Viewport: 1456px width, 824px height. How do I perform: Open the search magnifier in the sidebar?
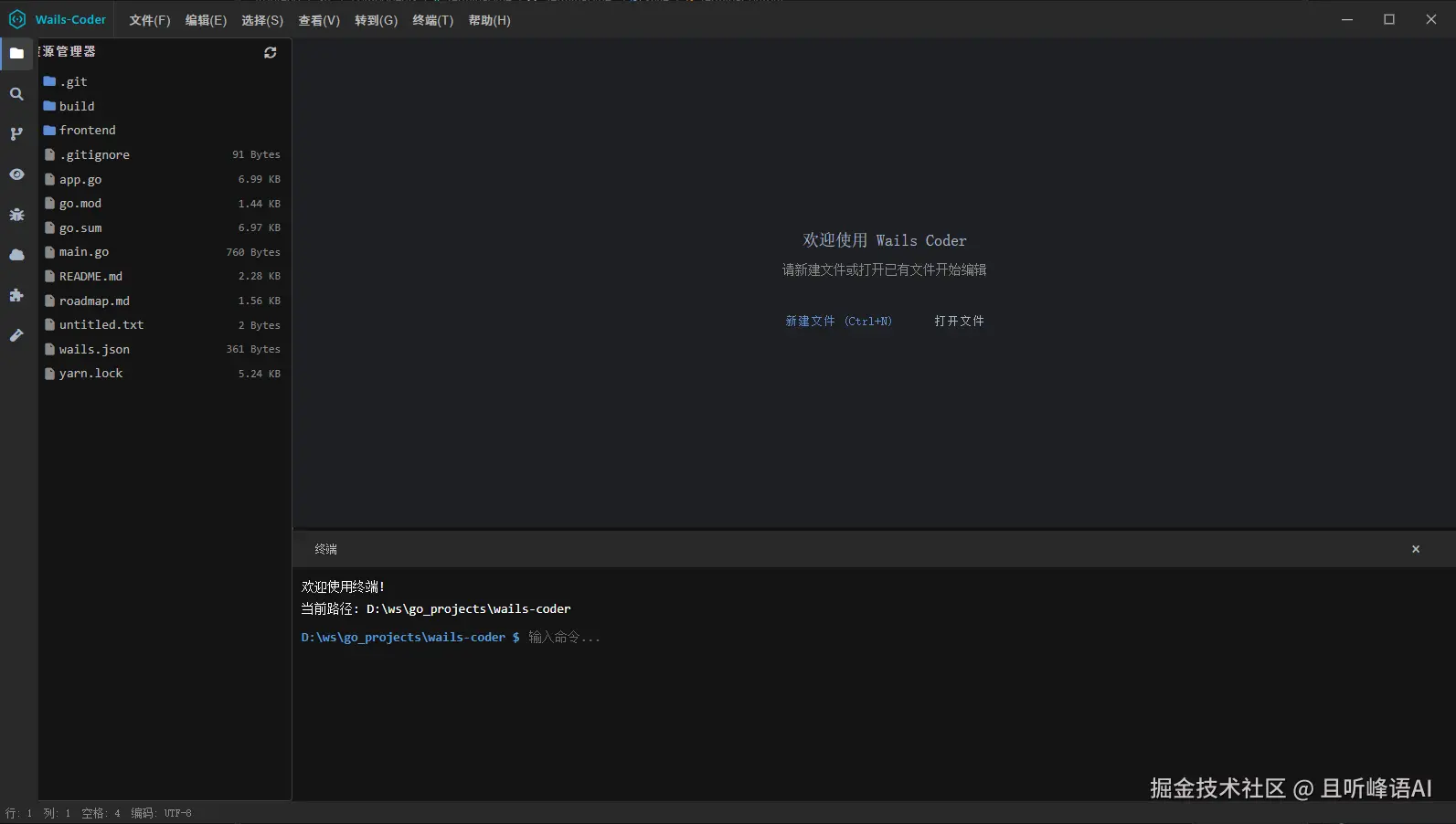point(16,94)
